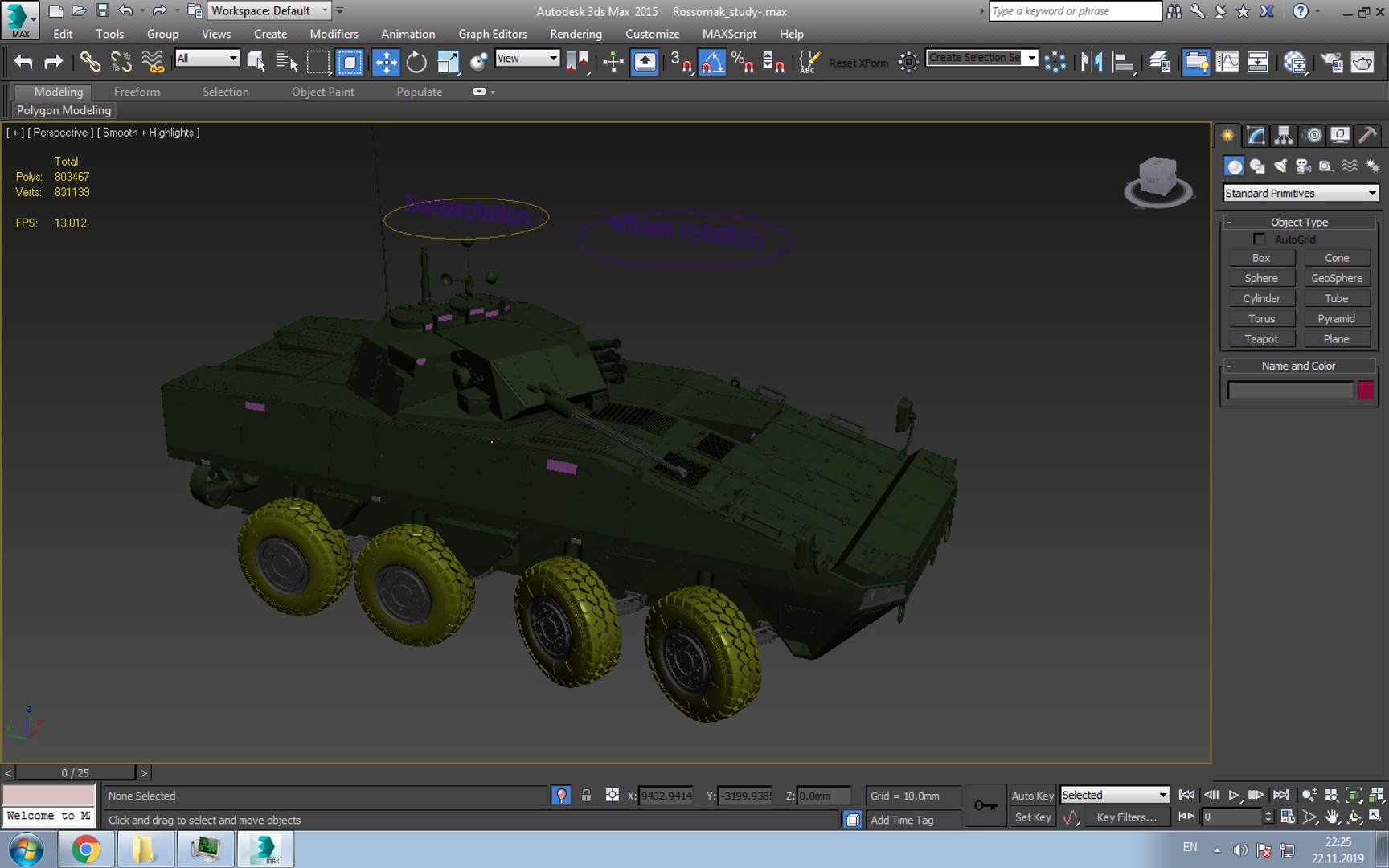Open the Curve Editor icon

click(x=1227, y=62)
